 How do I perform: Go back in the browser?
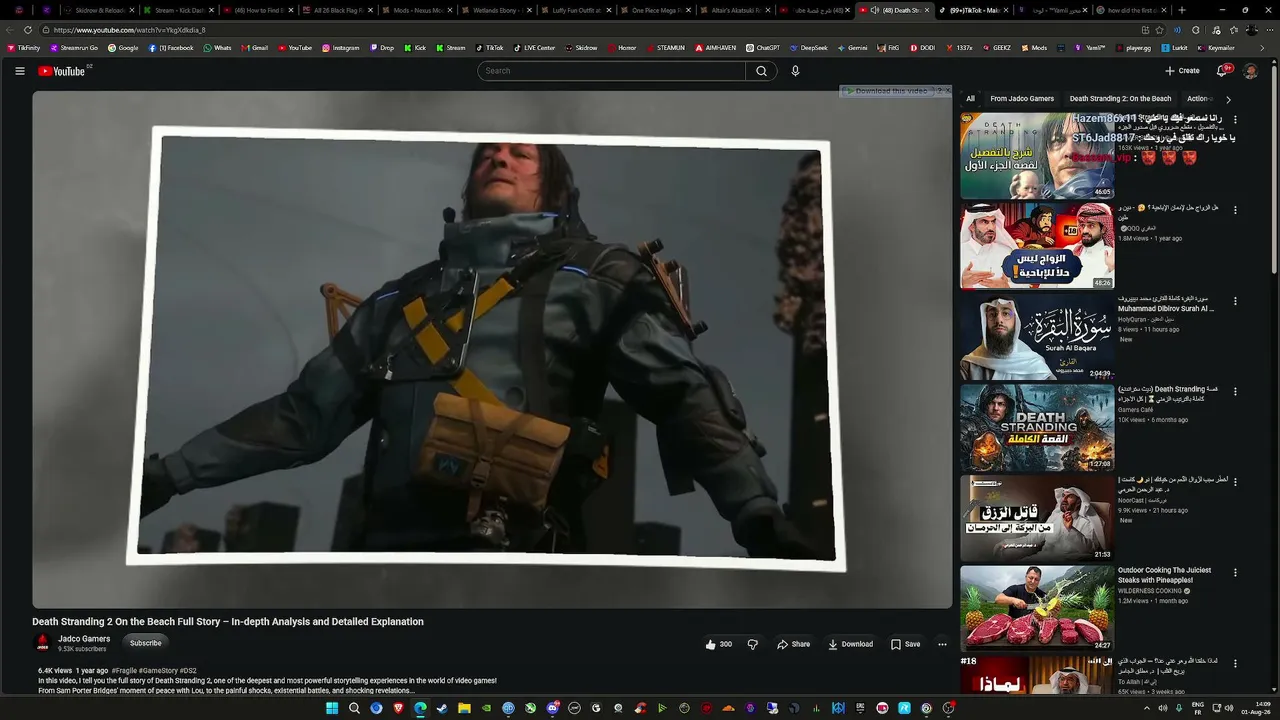[9, 30]
